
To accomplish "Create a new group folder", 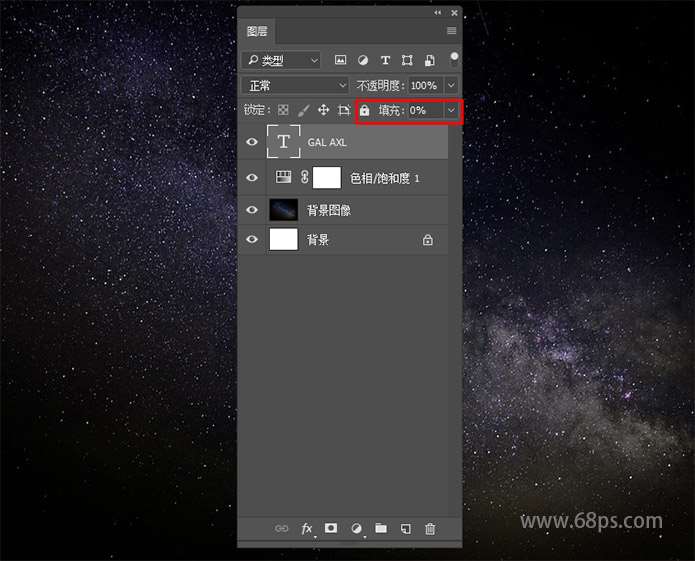I will click(x=381, y=528).
